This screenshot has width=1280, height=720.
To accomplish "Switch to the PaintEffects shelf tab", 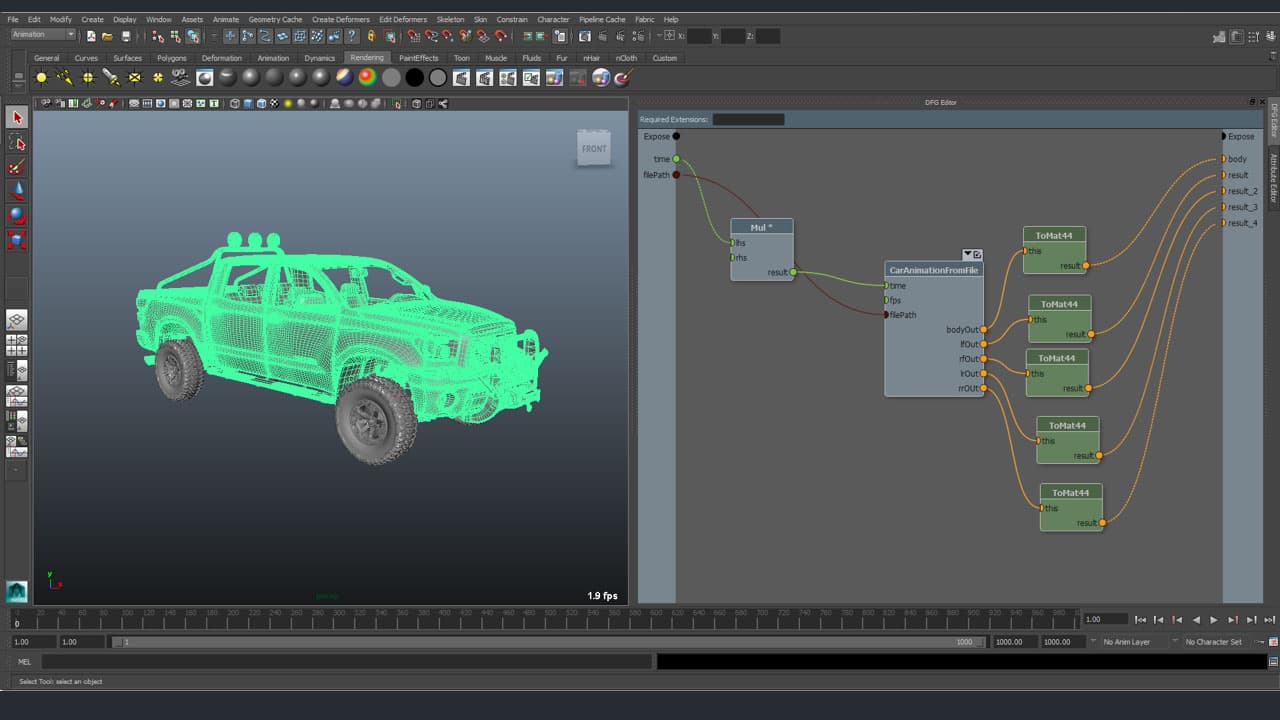I will 419,58.
